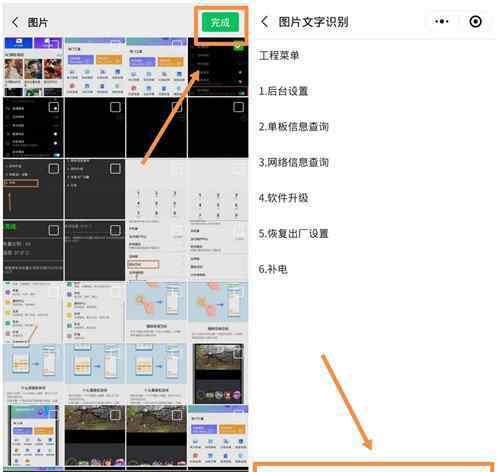Go back from the 图片 picker
The width and height of the screenshot is (500, 472).
click(15, 22)
